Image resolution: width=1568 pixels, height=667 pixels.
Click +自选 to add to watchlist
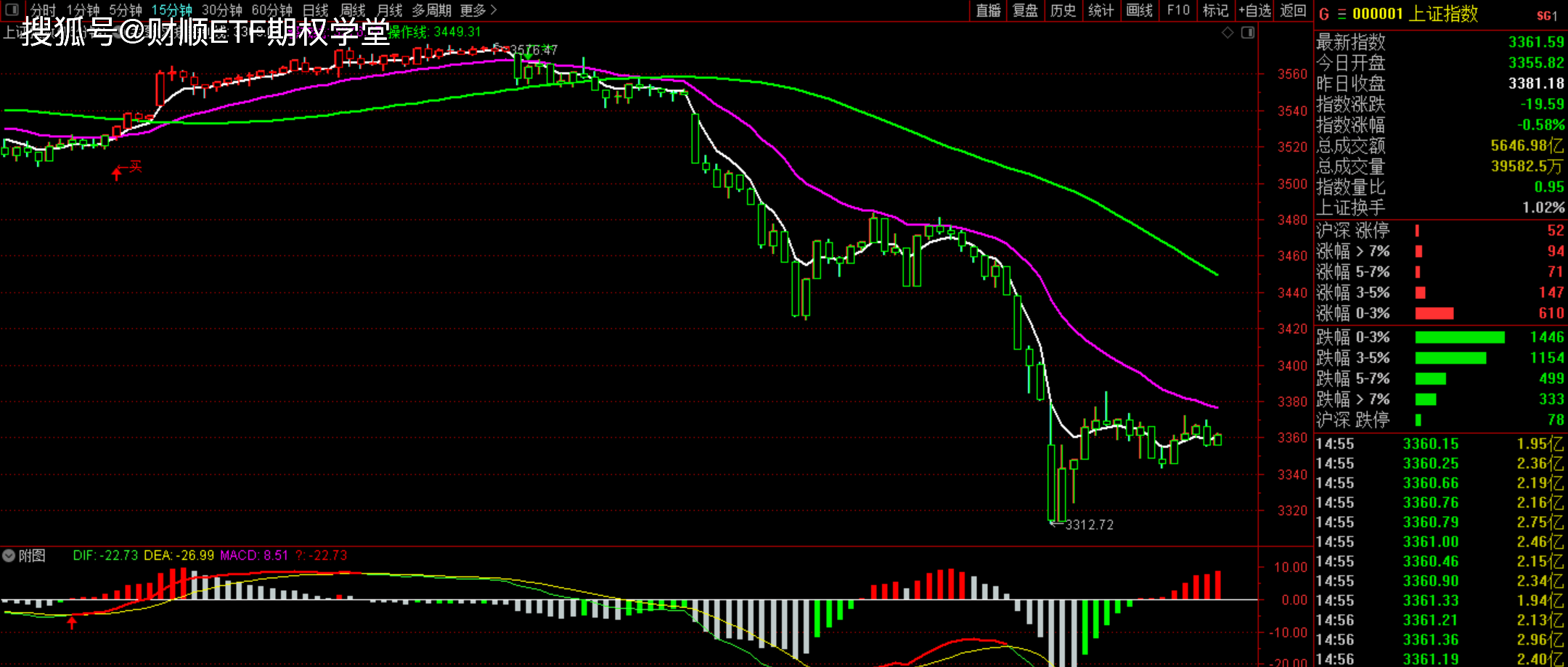(1255, 10)
